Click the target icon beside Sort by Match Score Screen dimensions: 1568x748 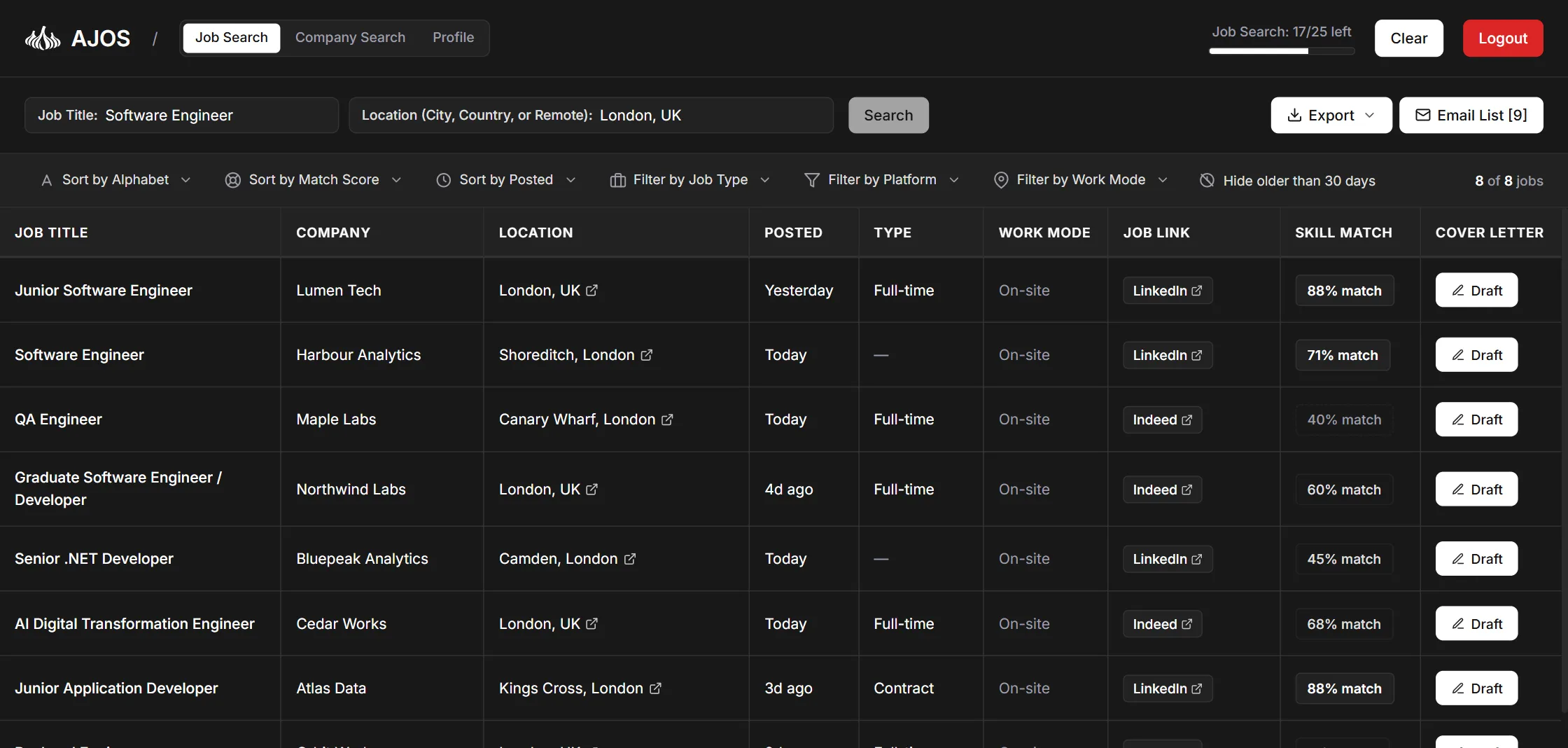(233, 180)
